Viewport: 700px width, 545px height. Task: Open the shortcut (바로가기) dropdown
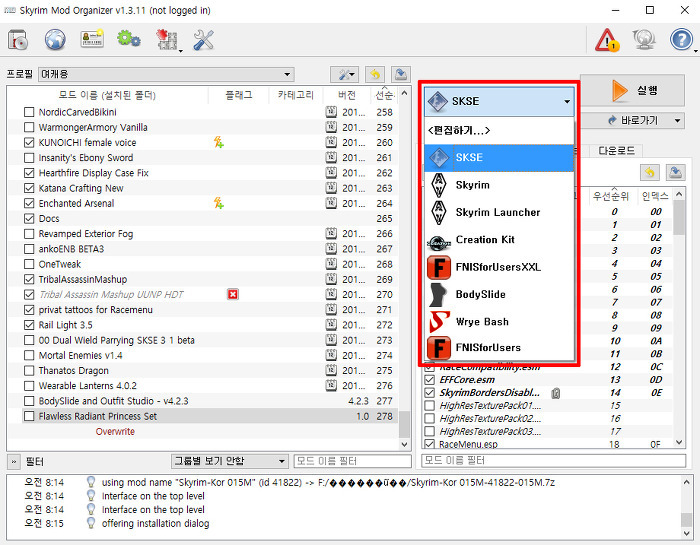(678, 121)
